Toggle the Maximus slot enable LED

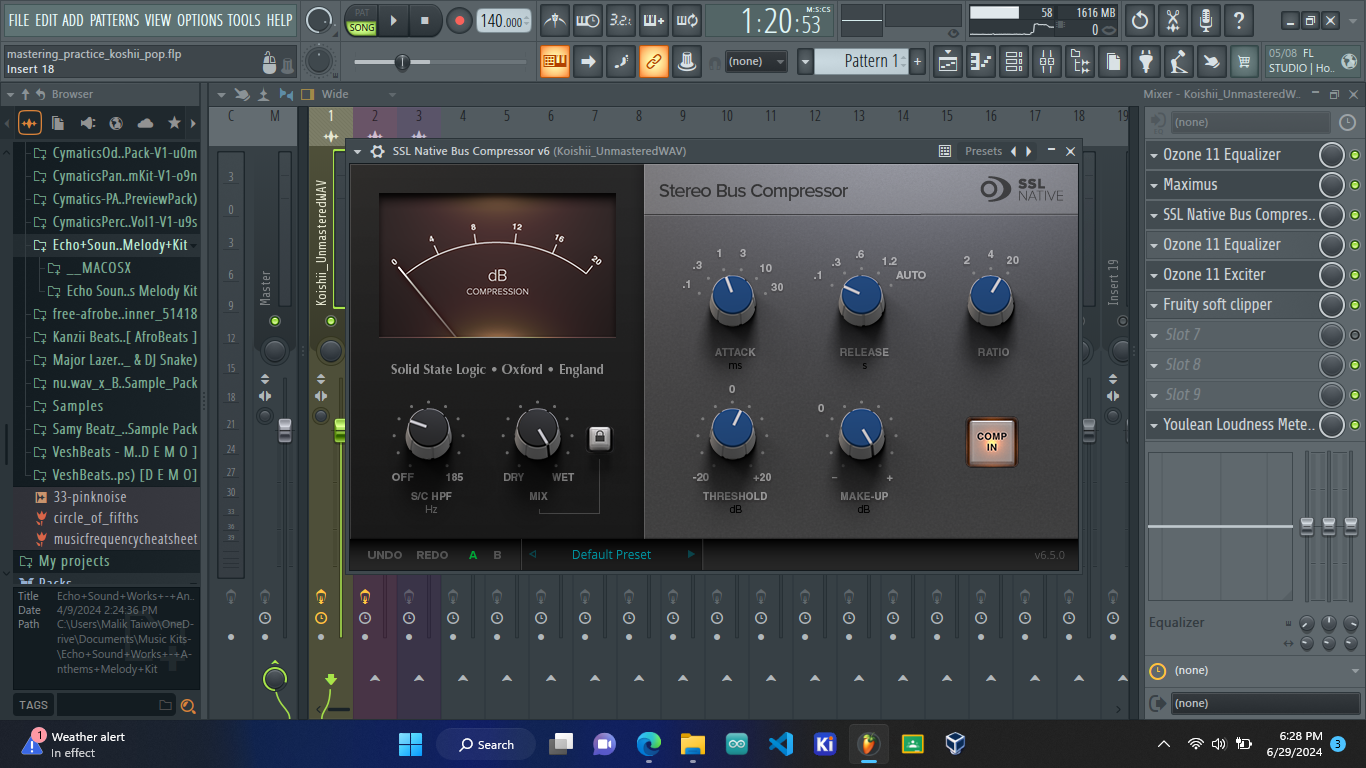tap(1355, 185)
